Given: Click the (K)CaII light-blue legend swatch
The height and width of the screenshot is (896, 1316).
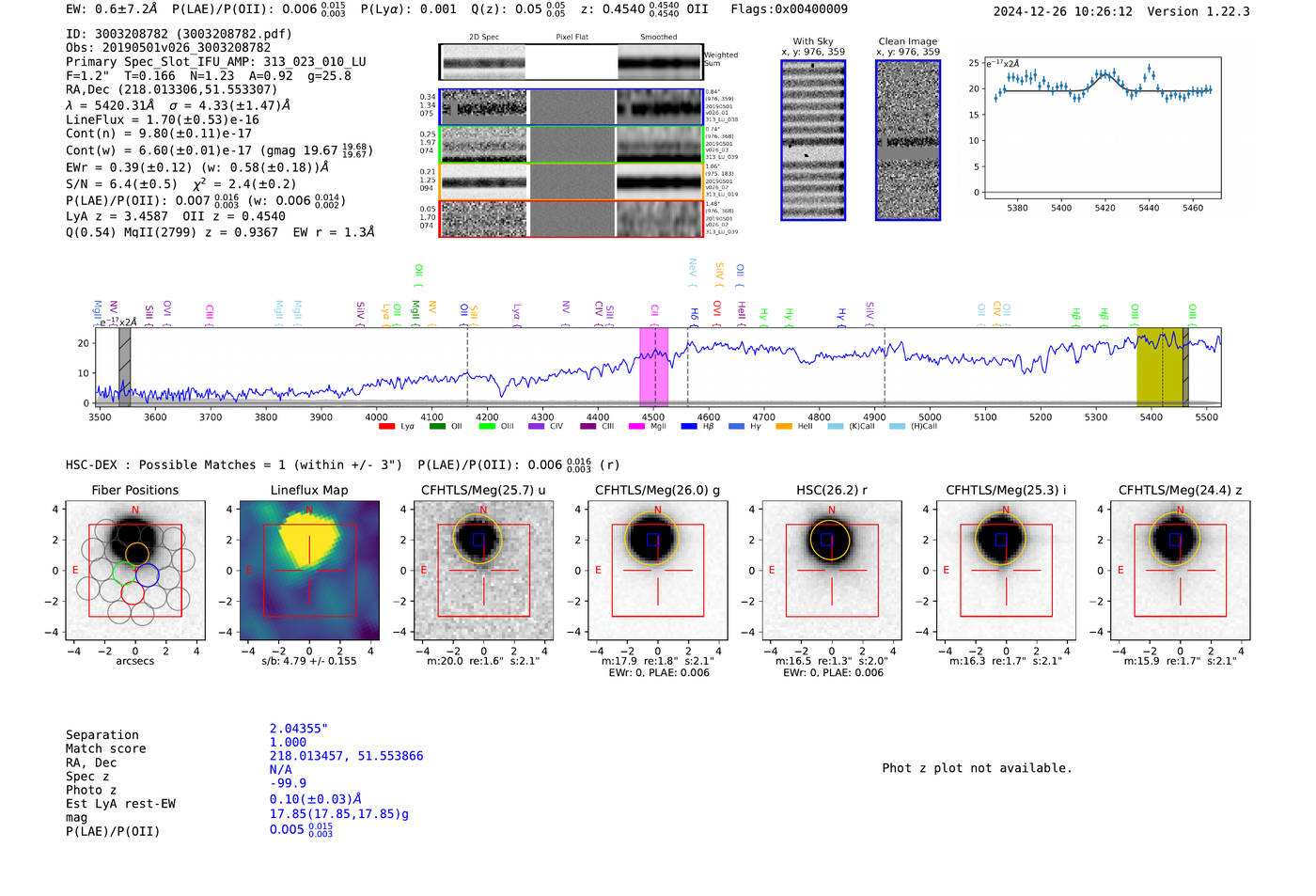Looking at the screenshot, I should click(835, 427).
